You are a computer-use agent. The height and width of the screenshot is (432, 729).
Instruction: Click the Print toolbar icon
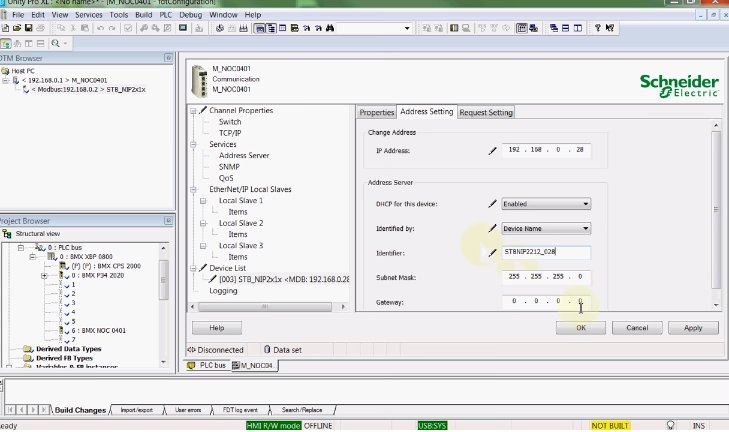coord(40,28)
